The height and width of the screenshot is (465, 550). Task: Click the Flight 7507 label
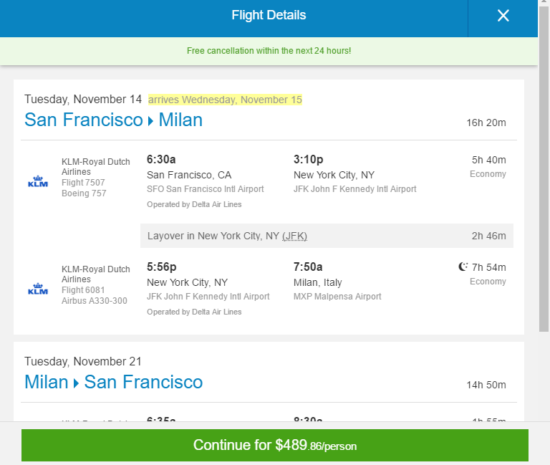[83, 182]
